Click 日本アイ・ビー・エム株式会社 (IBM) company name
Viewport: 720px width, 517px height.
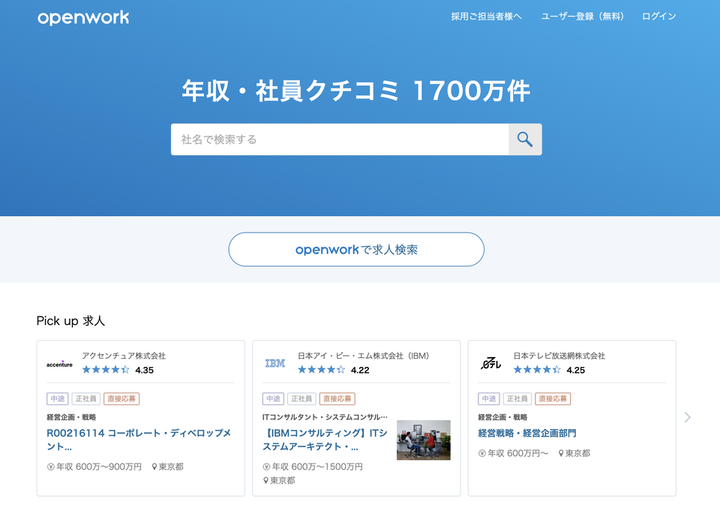(x=363, y=355)
